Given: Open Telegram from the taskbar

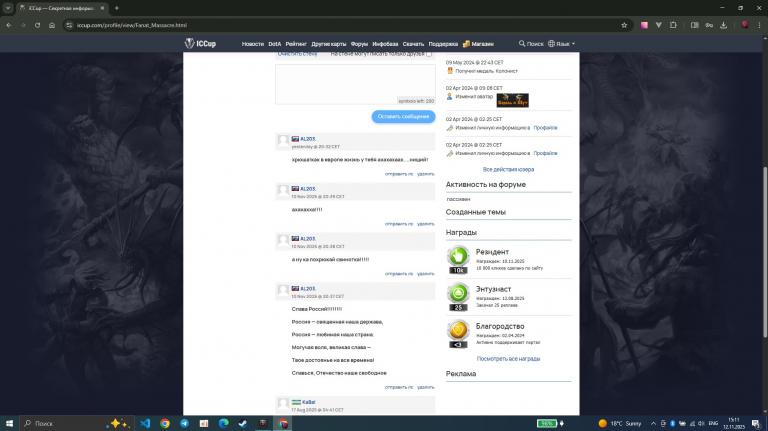Looking at the screenshot, I should click(184, 423).
